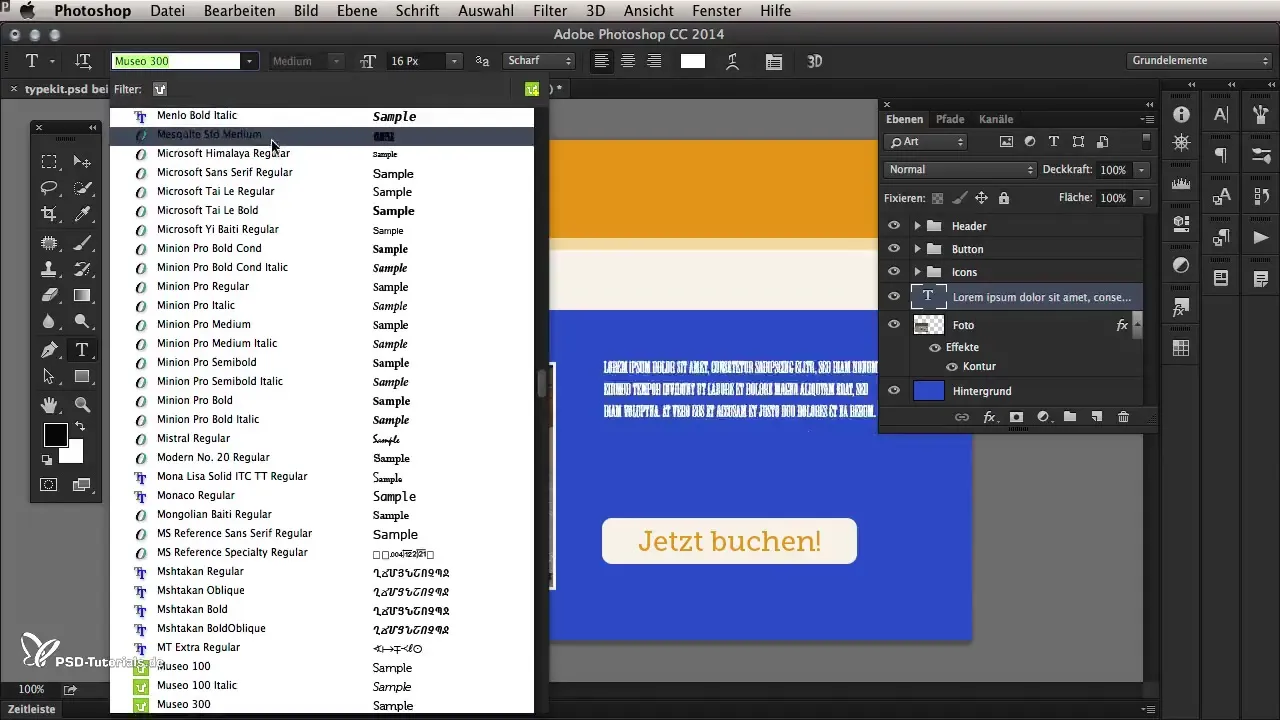
Task: Create a new layer group
Action: [x=1070, y=417]
